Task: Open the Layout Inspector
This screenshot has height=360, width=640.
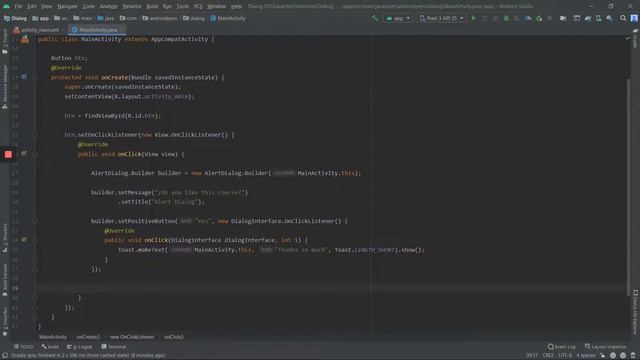Action: click(605, 347)
